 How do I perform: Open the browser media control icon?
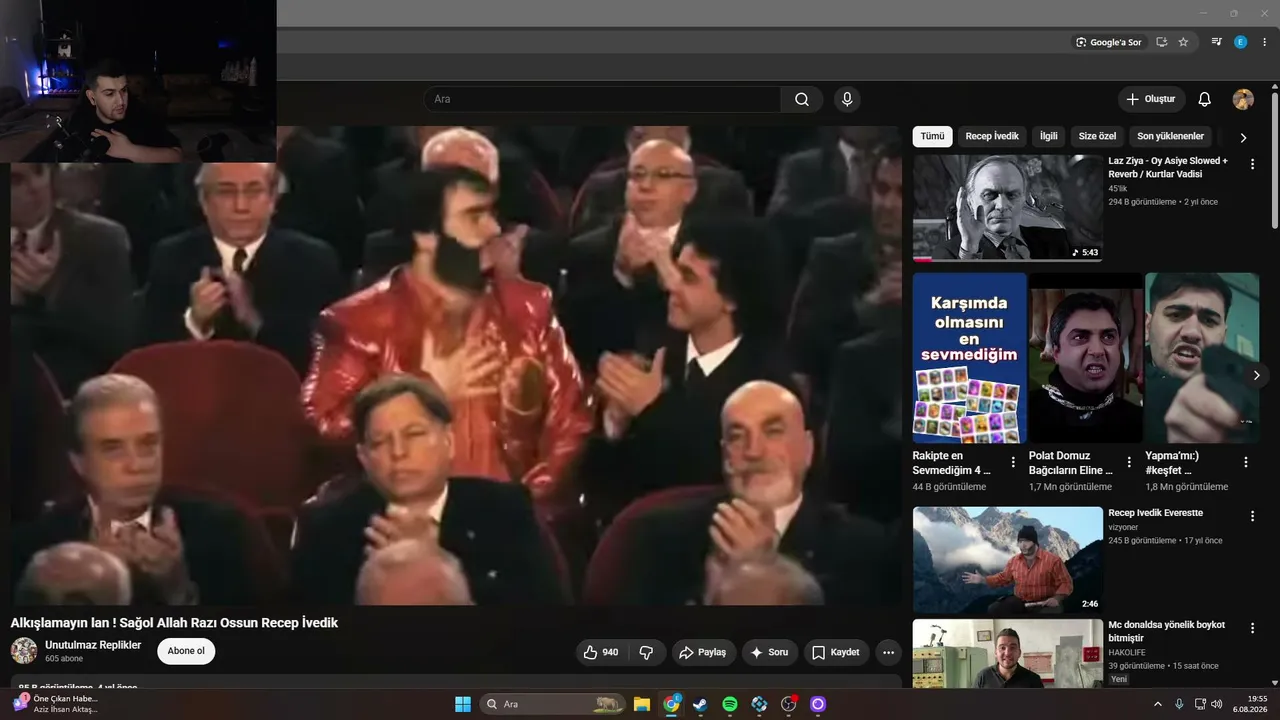coord(1217,42)
